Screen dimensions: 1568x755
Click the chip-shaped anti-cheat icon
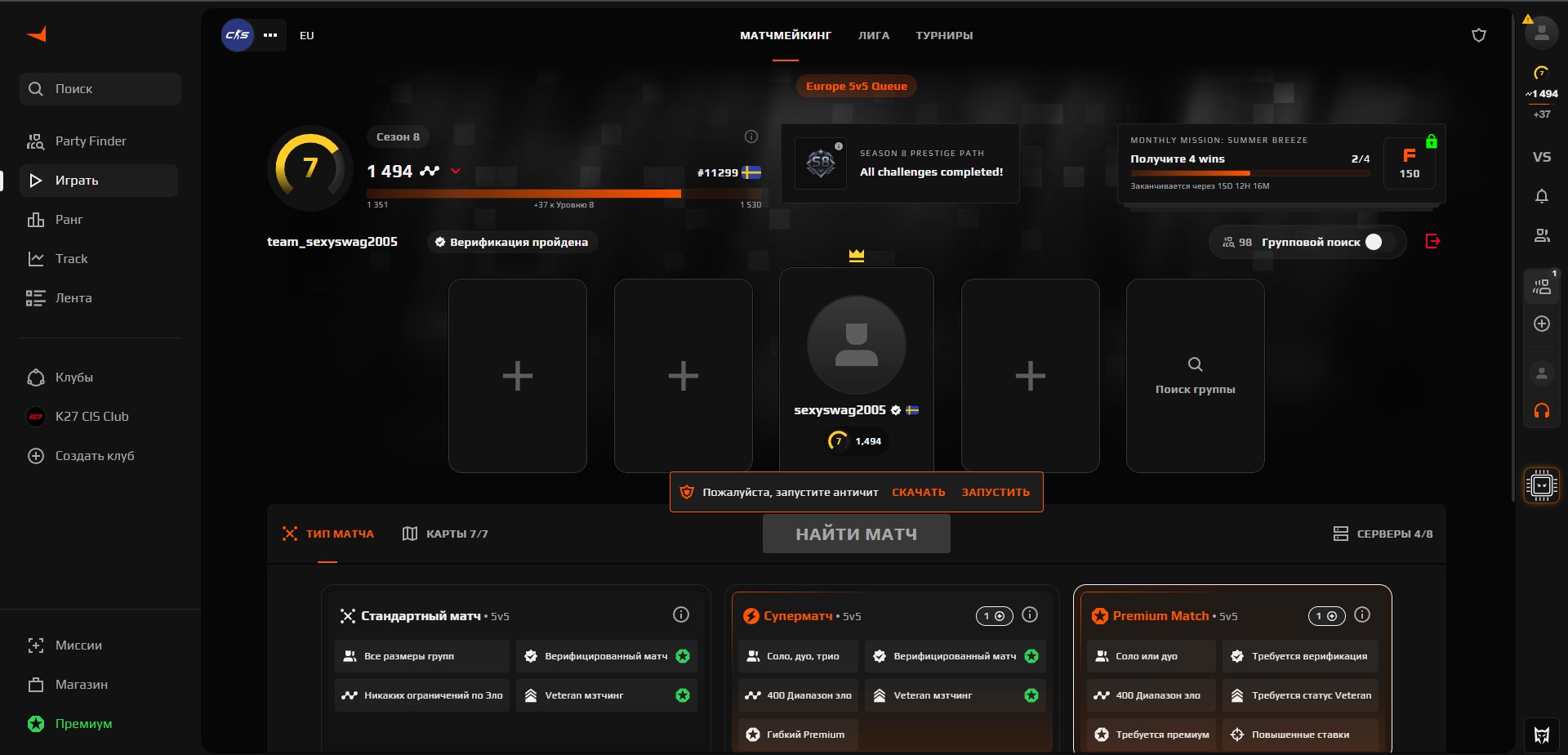coord(1542,485)
